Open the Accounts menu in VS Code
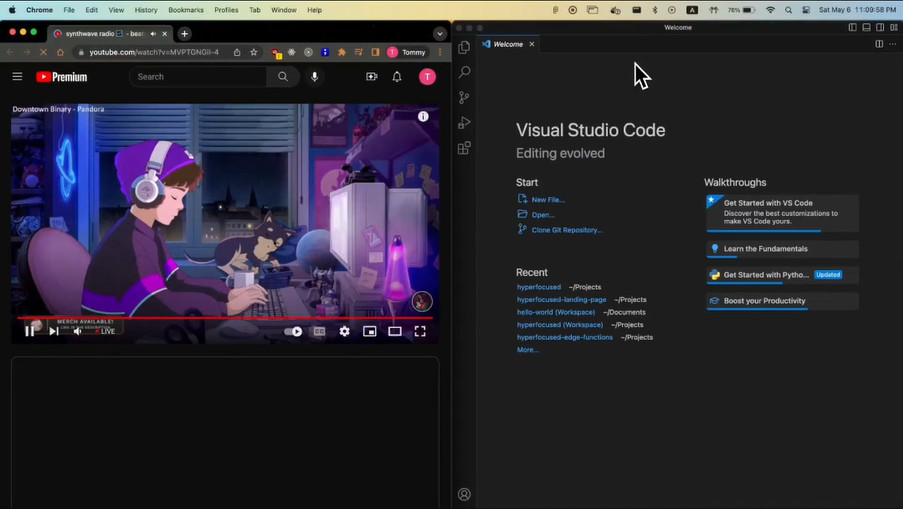Screen dimensions: 903x509 point(464,494)
